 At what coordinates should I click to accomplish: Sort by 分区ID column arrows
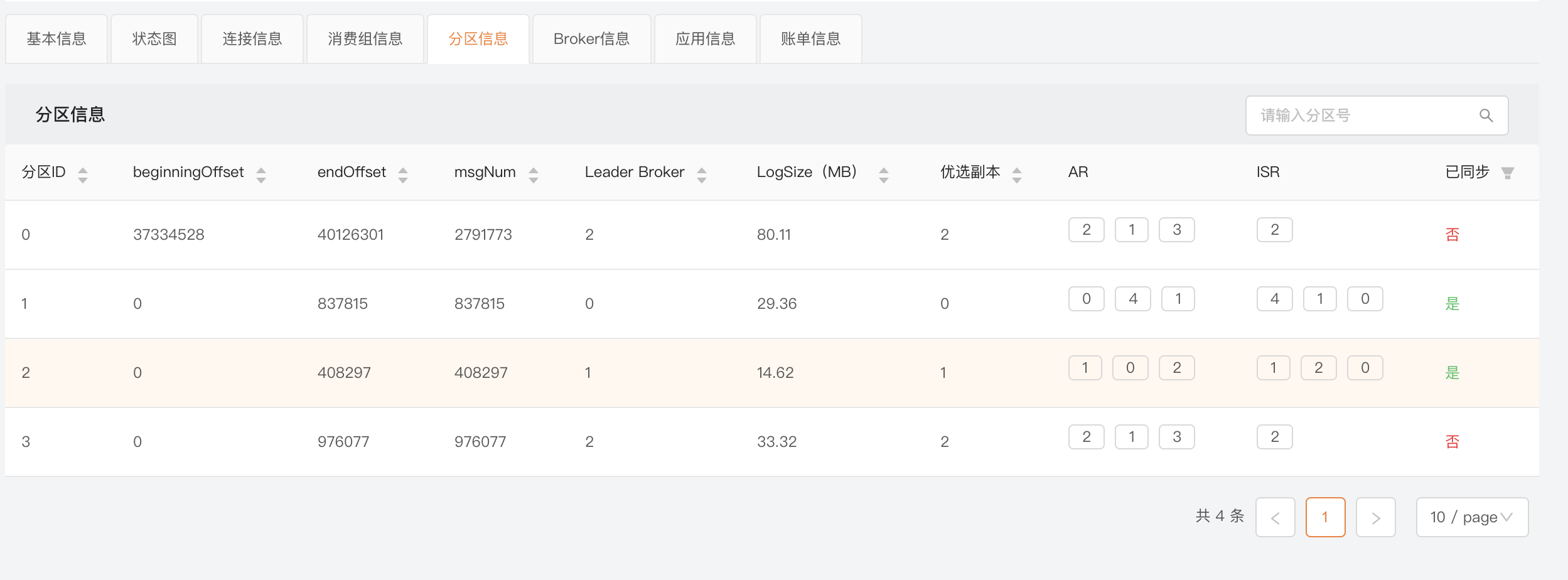pyautogui.click(x=82, y=175)
